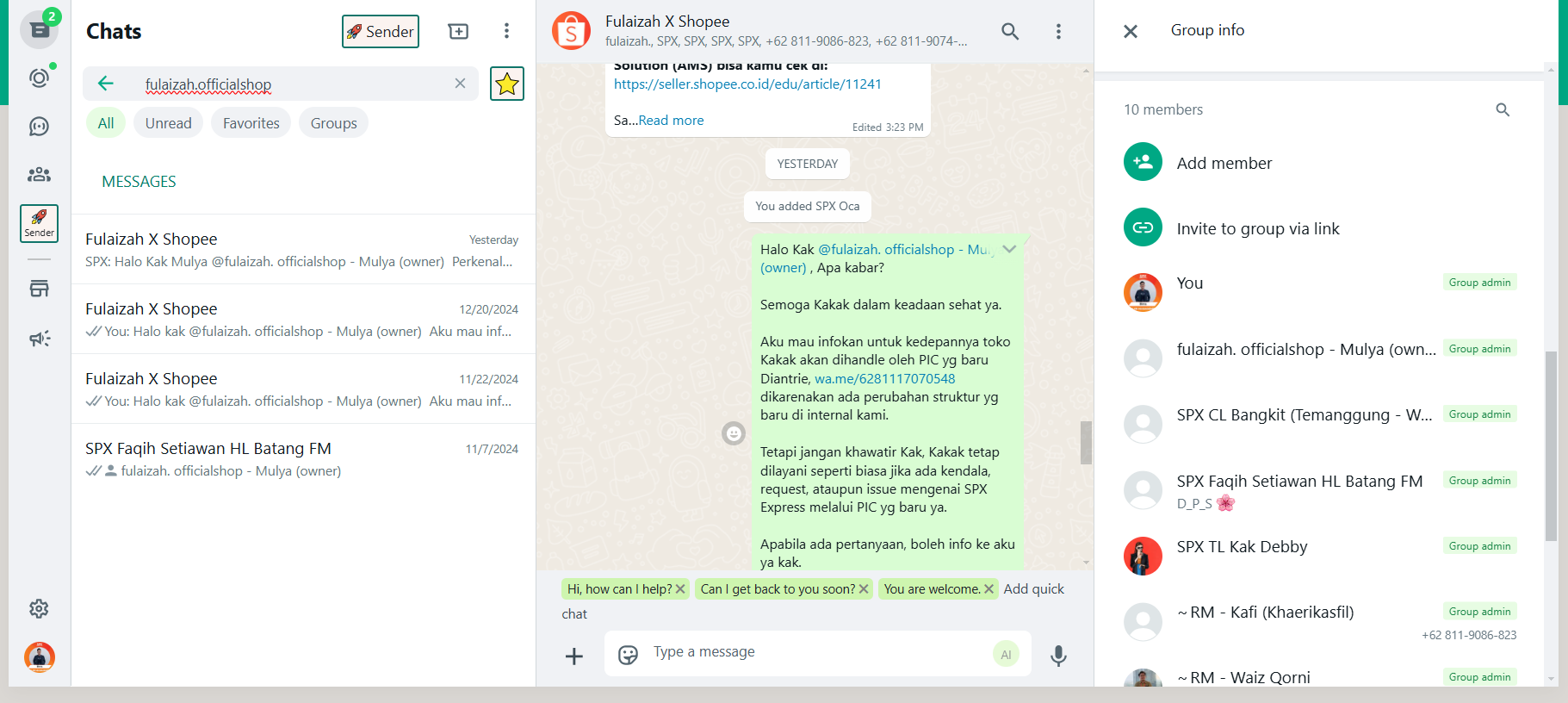
Task: Open the Communities icon in sidebar
Action: 39,175
